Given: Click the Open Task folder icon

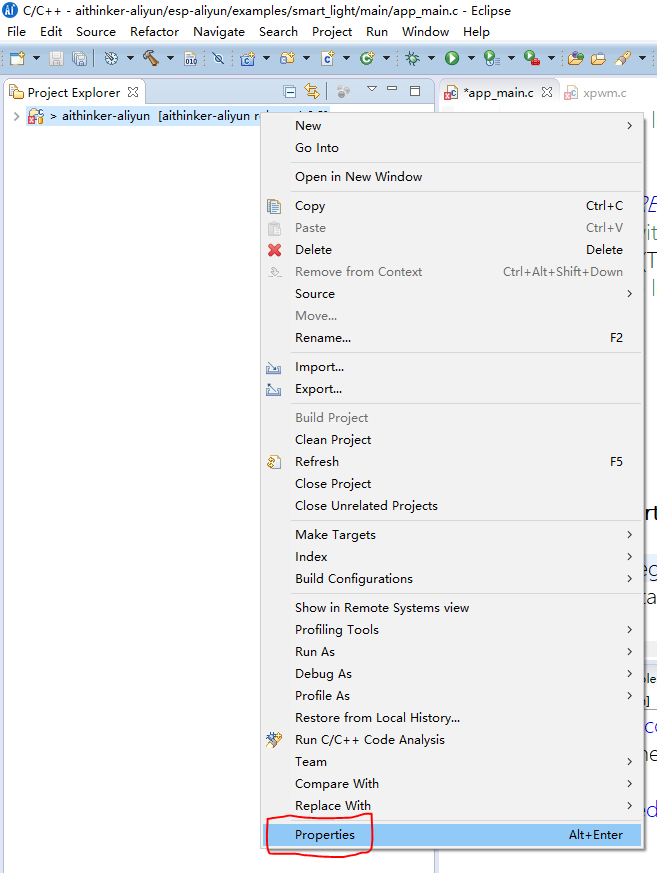Looking at the screenshot, I should click(x=599, y=58).
